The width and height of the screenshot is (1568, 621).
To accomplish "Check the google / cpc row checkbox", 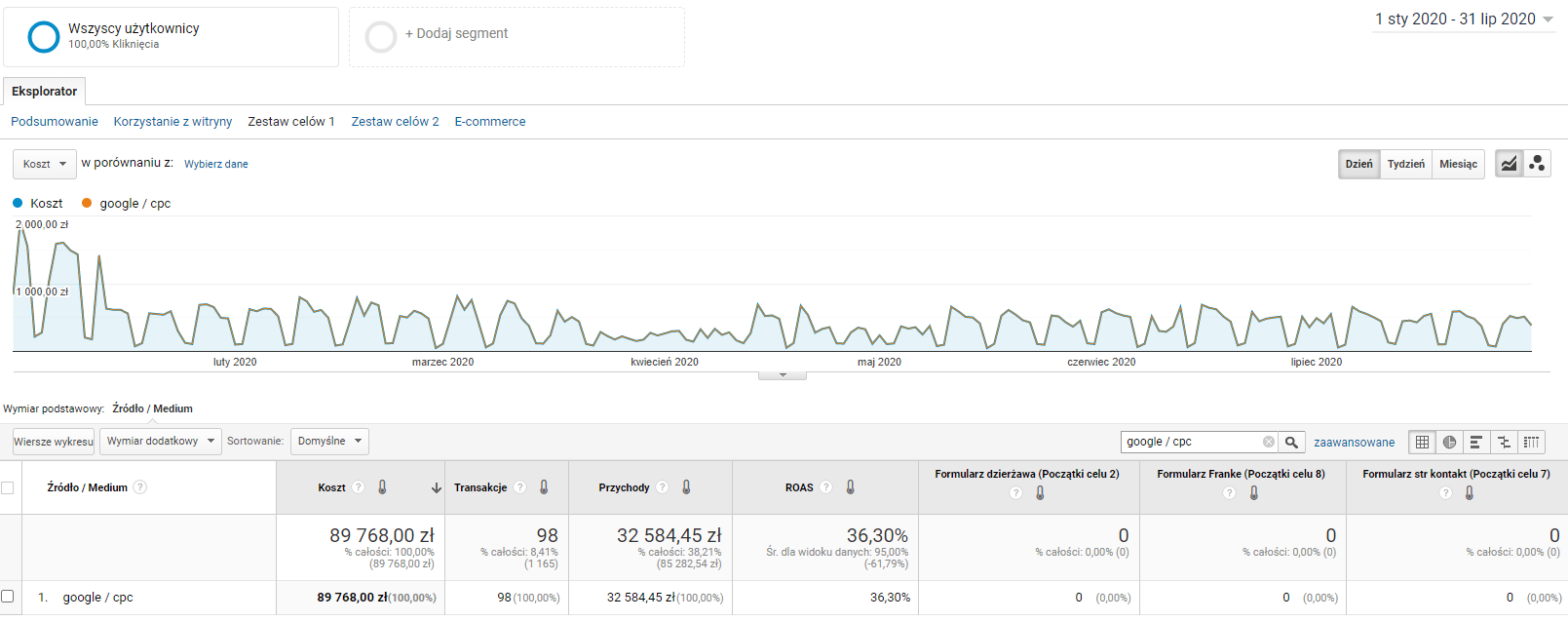I will (8, 597).
